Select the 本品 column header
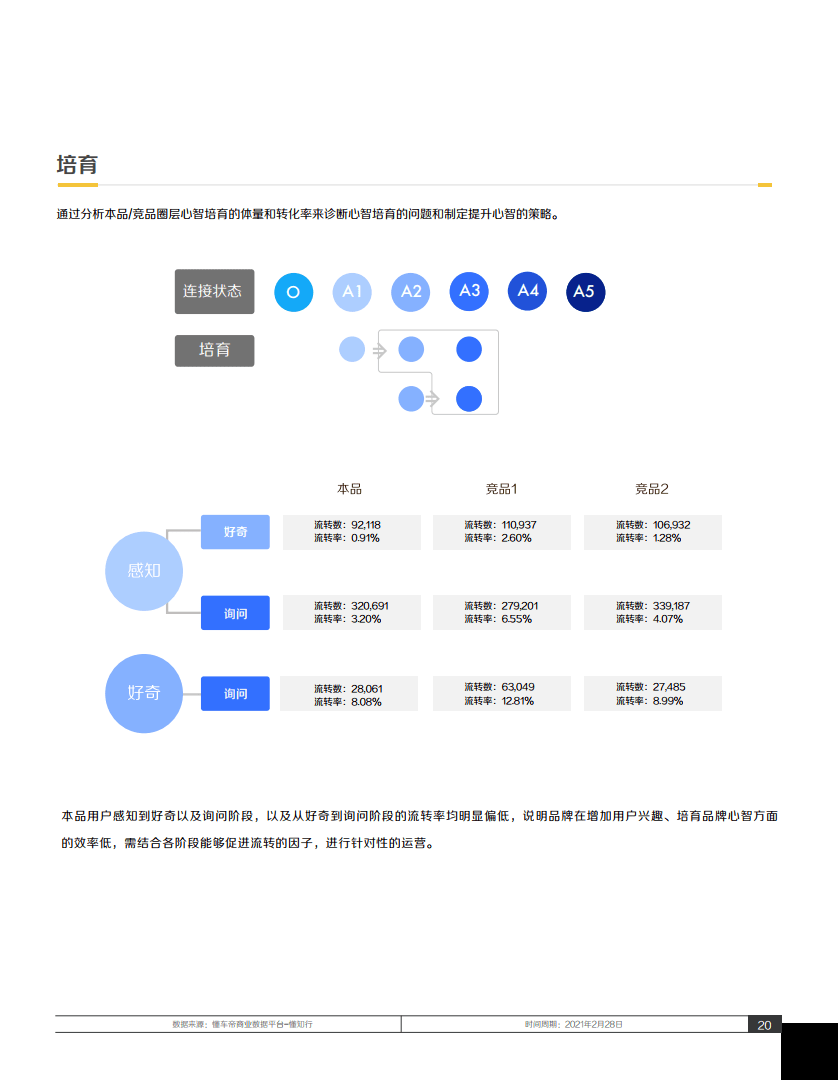Screen dimensions: 838x1080 click(350, 489)
